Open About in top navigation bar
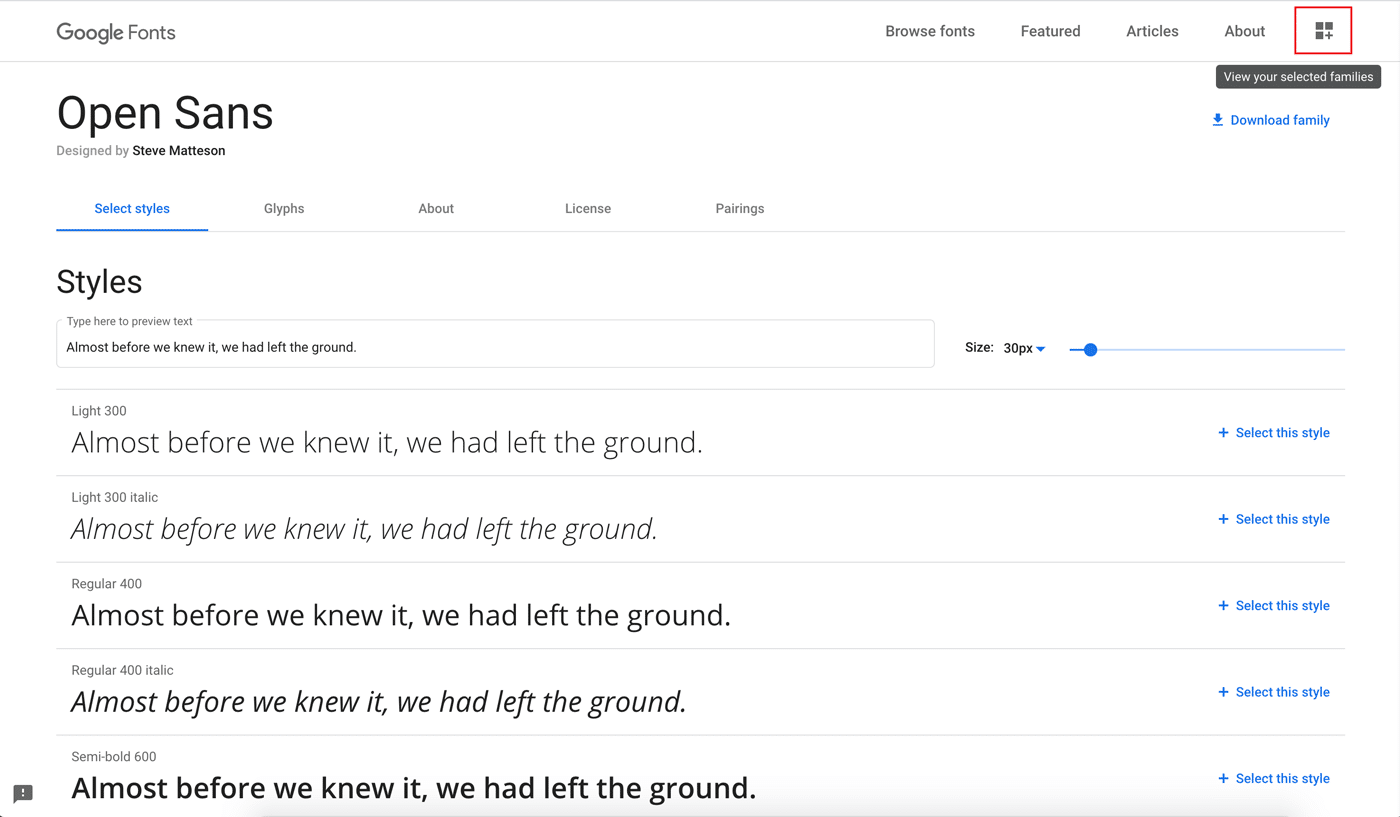 click(x=1244, y=31)
